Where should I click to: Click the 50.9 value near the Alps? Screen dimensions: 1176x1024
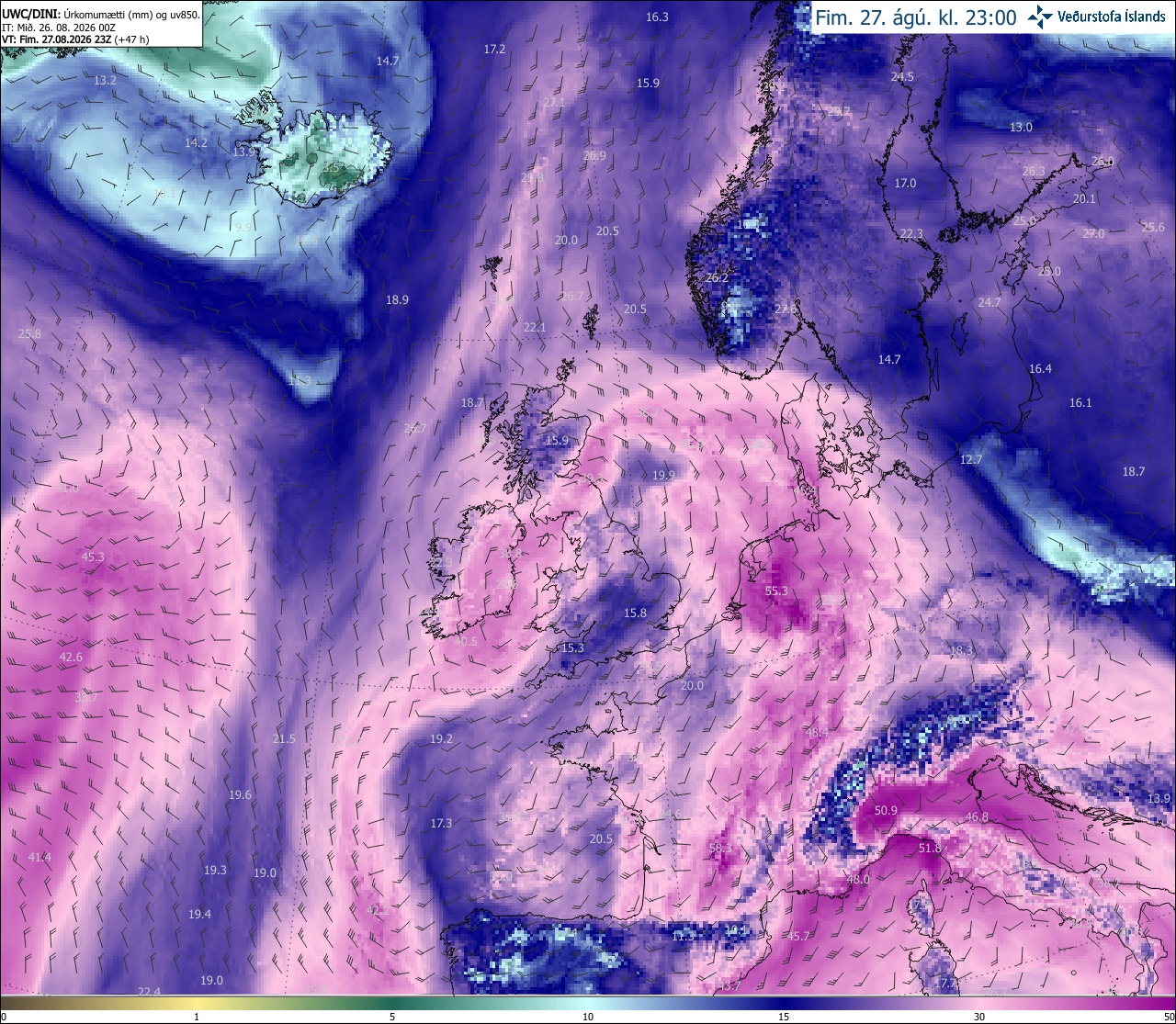[x=886, y=811]
